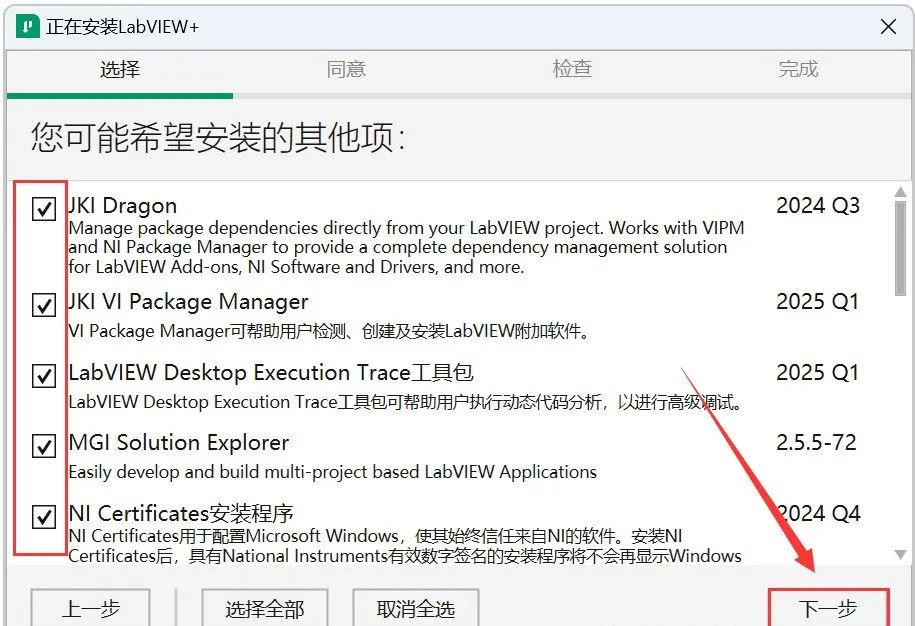
Task: Click the NI Certificates description text
Action: 405,546
